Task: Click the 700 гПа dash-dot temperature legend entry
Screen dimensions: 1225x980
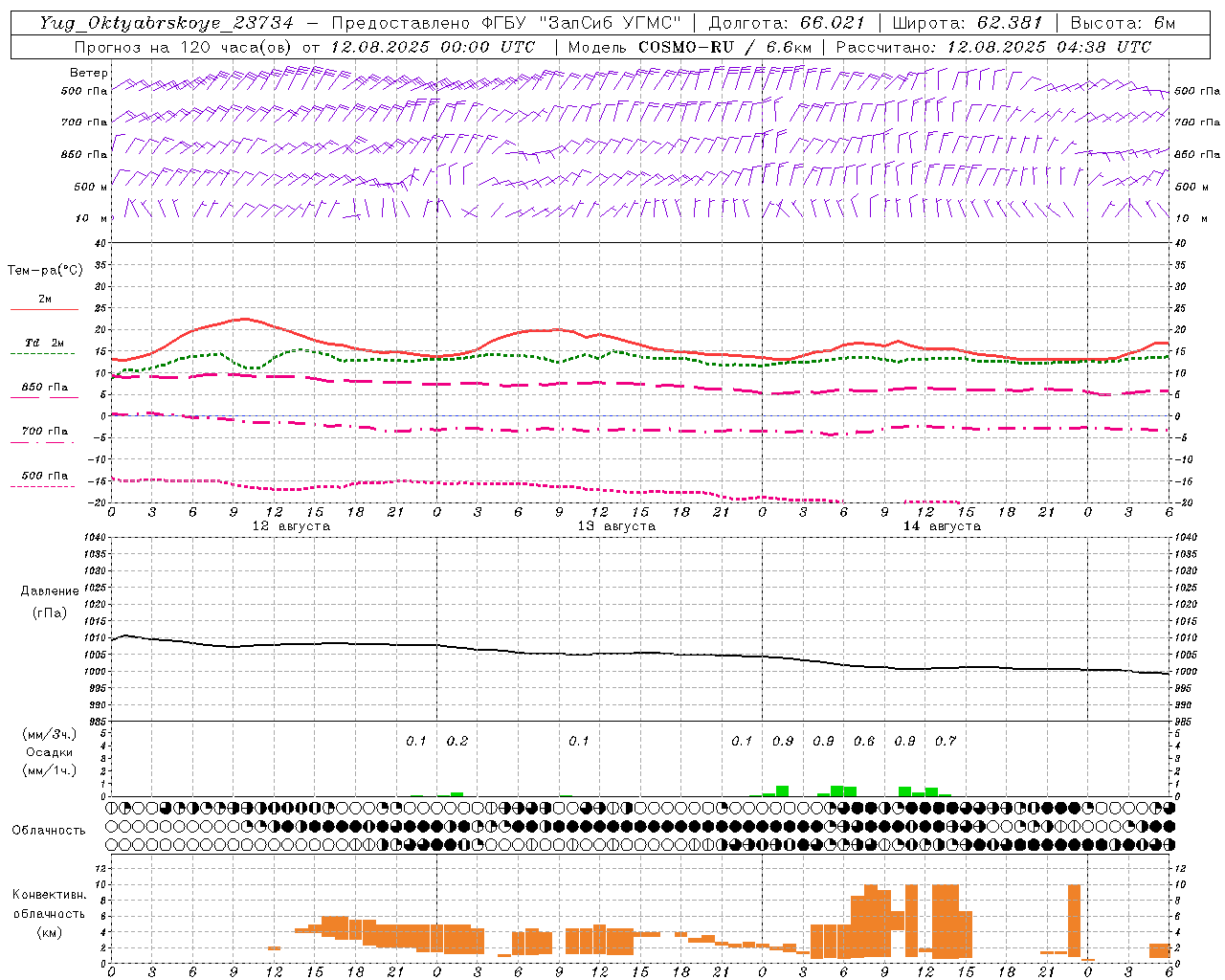Action: pos(44,434)
